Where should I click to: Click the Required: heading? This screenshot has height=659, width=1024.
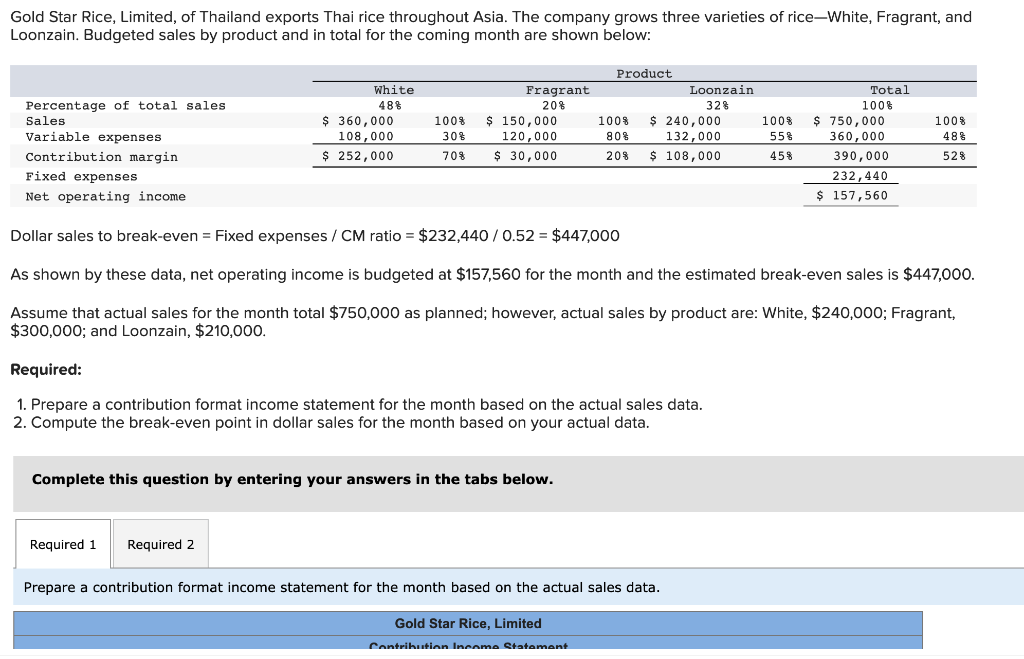(x=46, y=370)
